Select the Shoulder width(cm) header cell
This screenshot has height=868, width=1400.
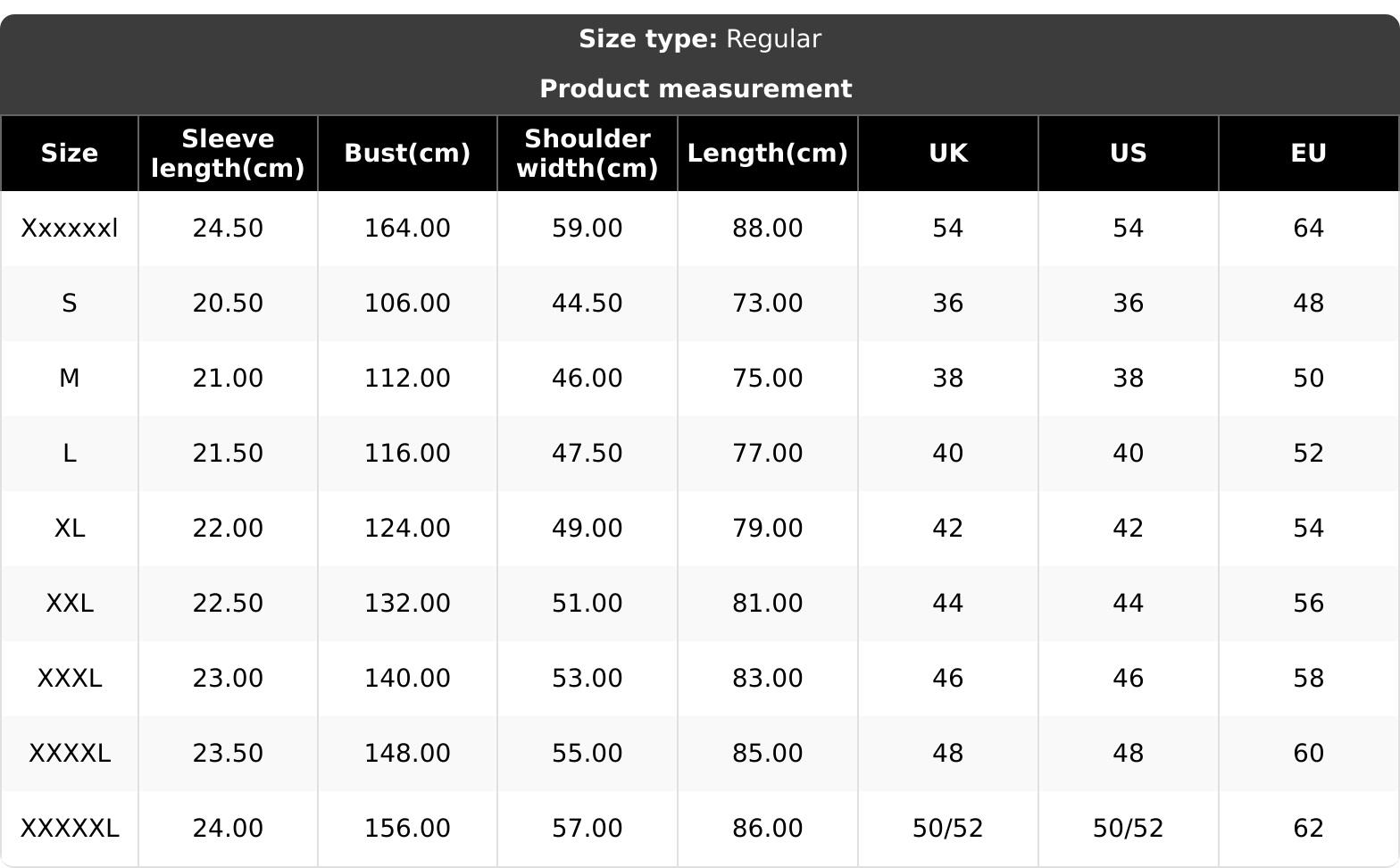coord(587,154)
